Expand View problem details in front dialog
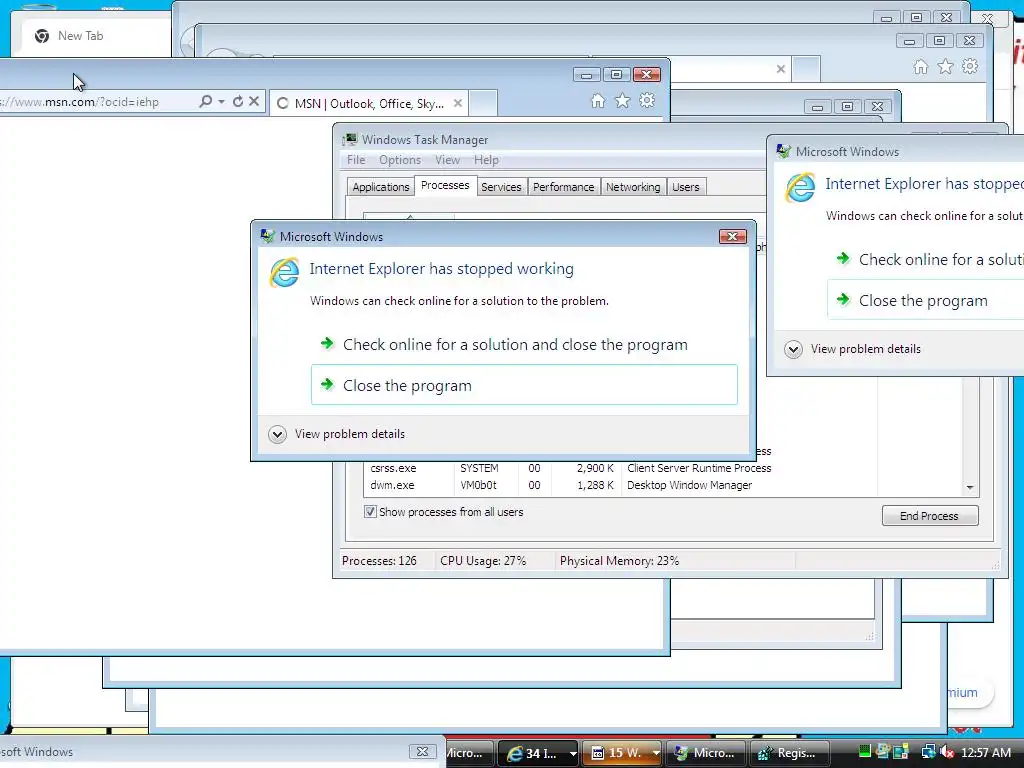Image resolution: width=1024 pixels, height=768 pixels. tap(338, 434)
